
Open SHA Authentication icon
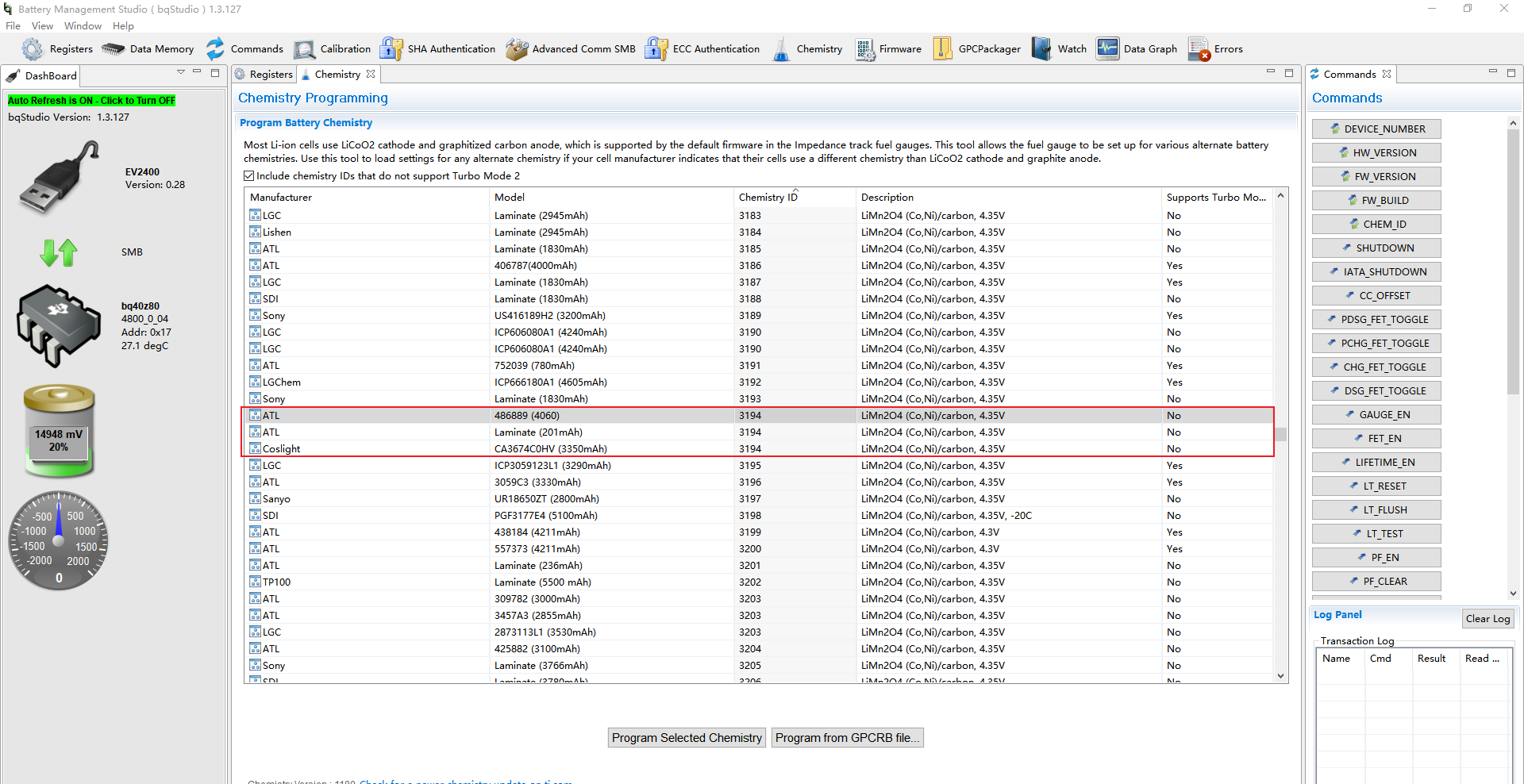[391, 49]
